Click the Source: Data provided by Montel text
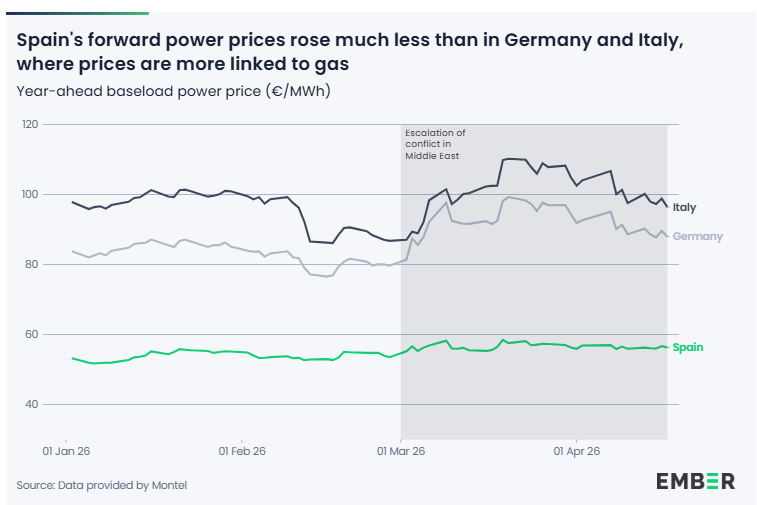Image resolution: width=757 pixels, height=505 pixels. click(x=101, y=485)
